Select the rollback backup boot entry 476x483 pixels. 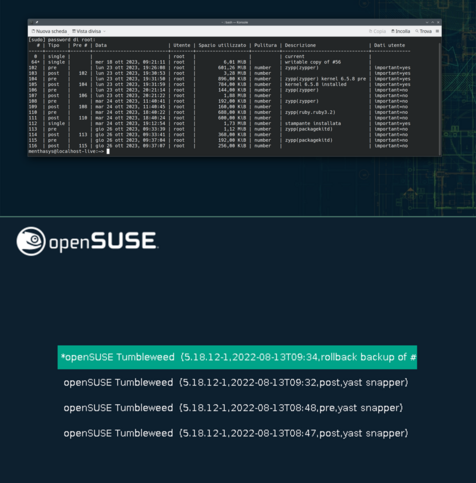pyautogui.click(x=237, y=357)
